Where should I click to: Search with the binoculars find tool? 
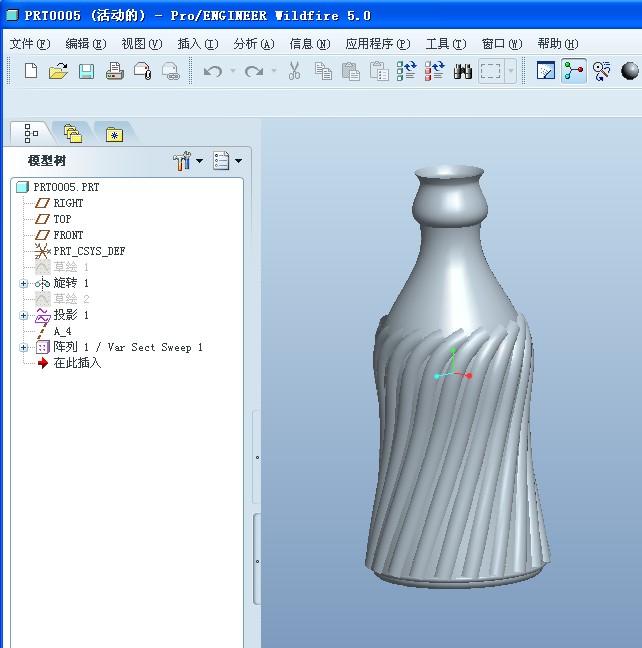coord(463,71)
